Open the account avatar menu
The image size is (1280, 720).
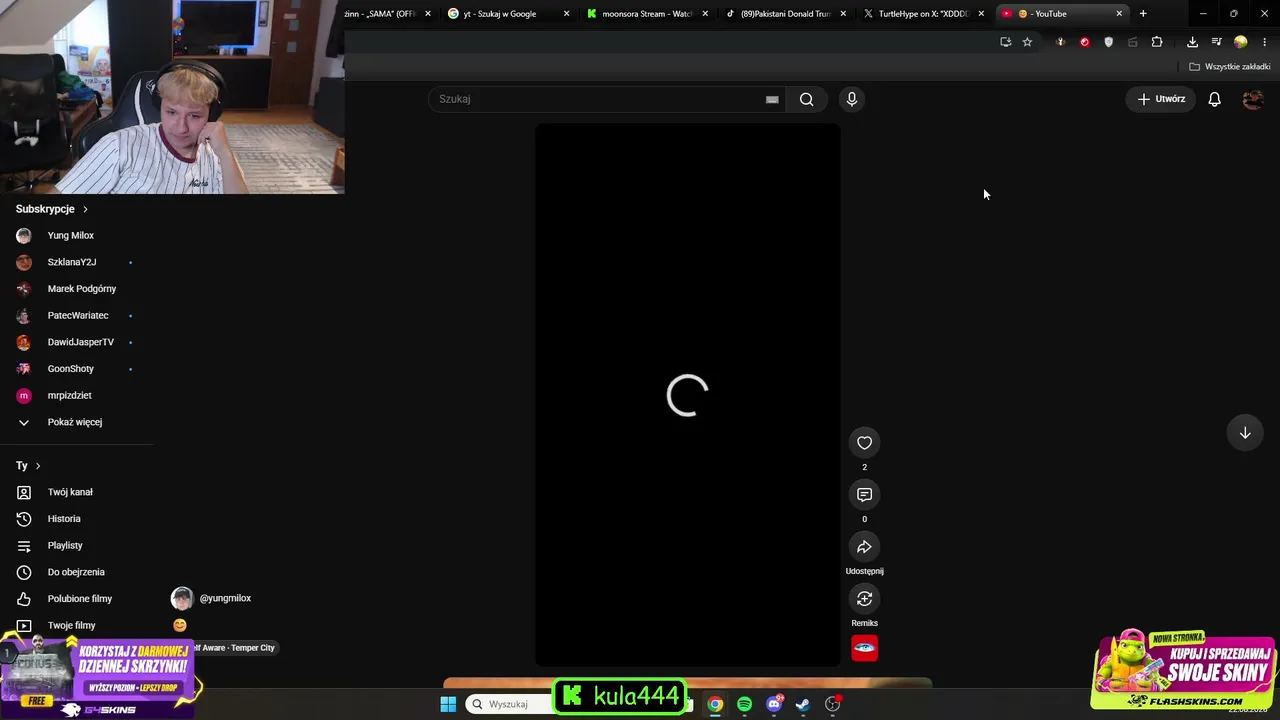point(1252,99)
